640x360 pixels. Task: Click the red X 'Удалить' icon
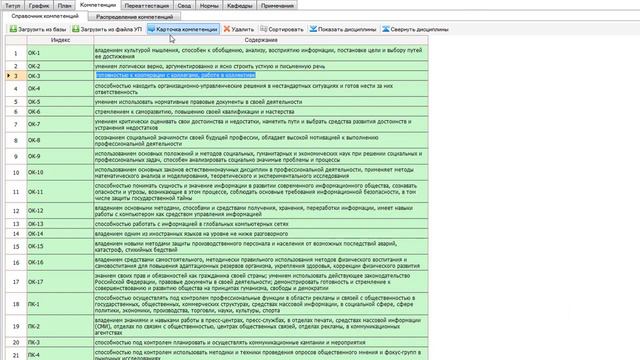click(227, 29)
